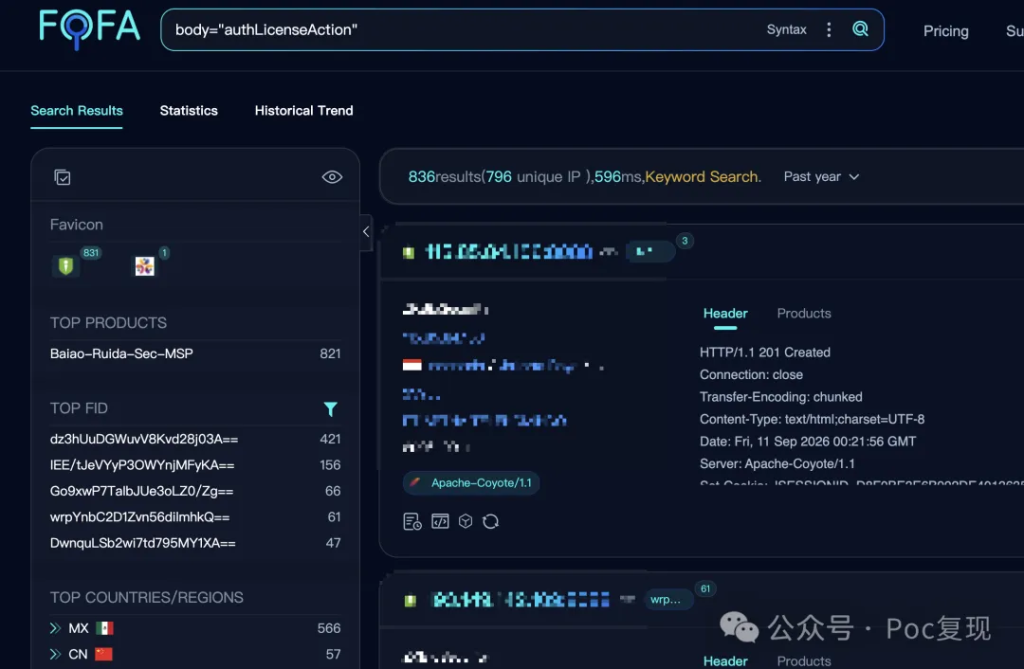Image resolution: width=1024 pixels, height=669 pixels.
Task: Switch to the Search Results tab
Action: [x=76, y=110]
